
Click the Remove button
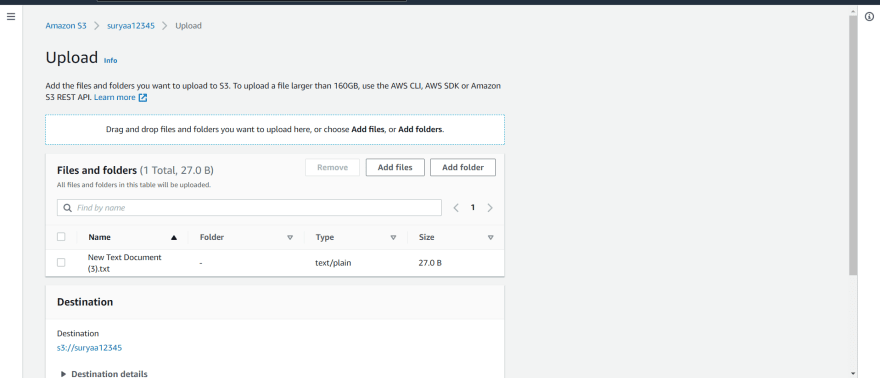tap(332, 167)
